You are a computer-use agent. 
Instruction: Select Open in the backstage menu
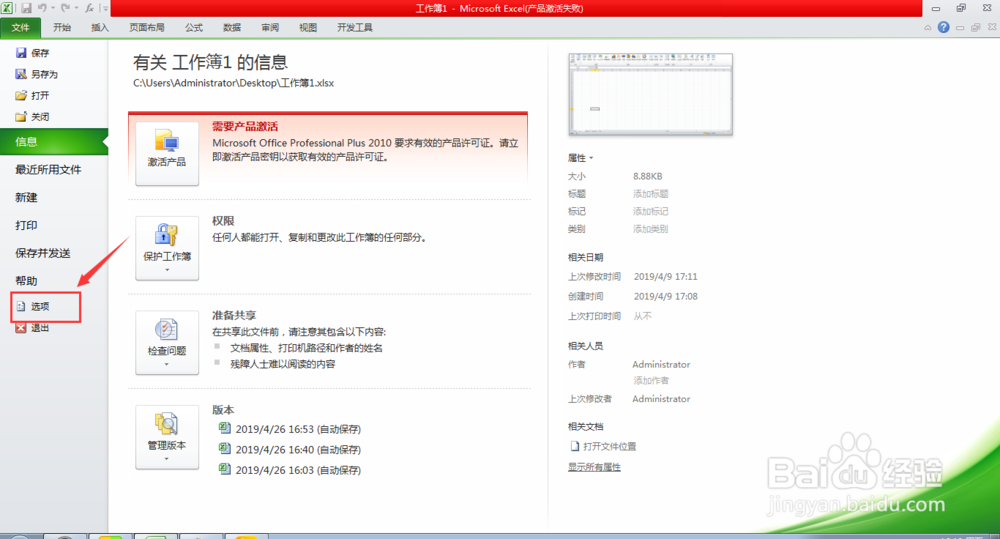(32, 95)
